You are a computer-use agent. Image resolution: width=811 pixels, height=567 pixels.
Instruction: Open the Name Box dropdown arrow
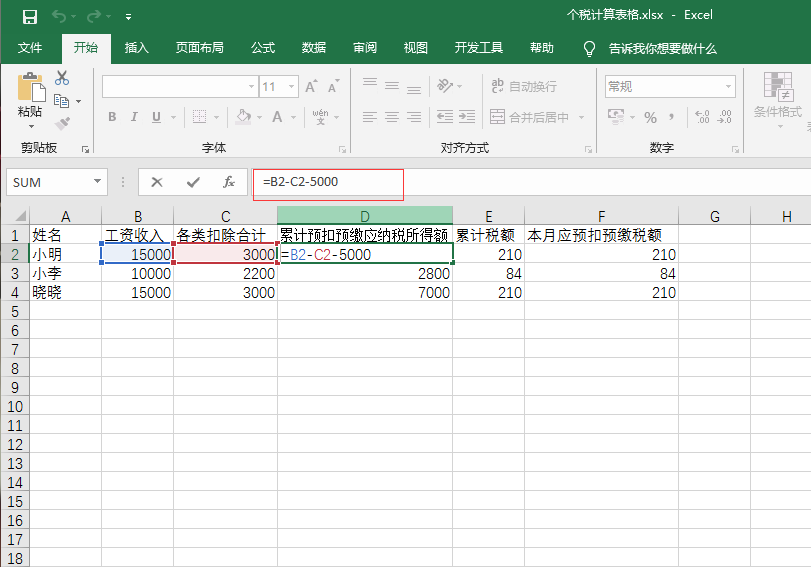[x=97, y=182]
